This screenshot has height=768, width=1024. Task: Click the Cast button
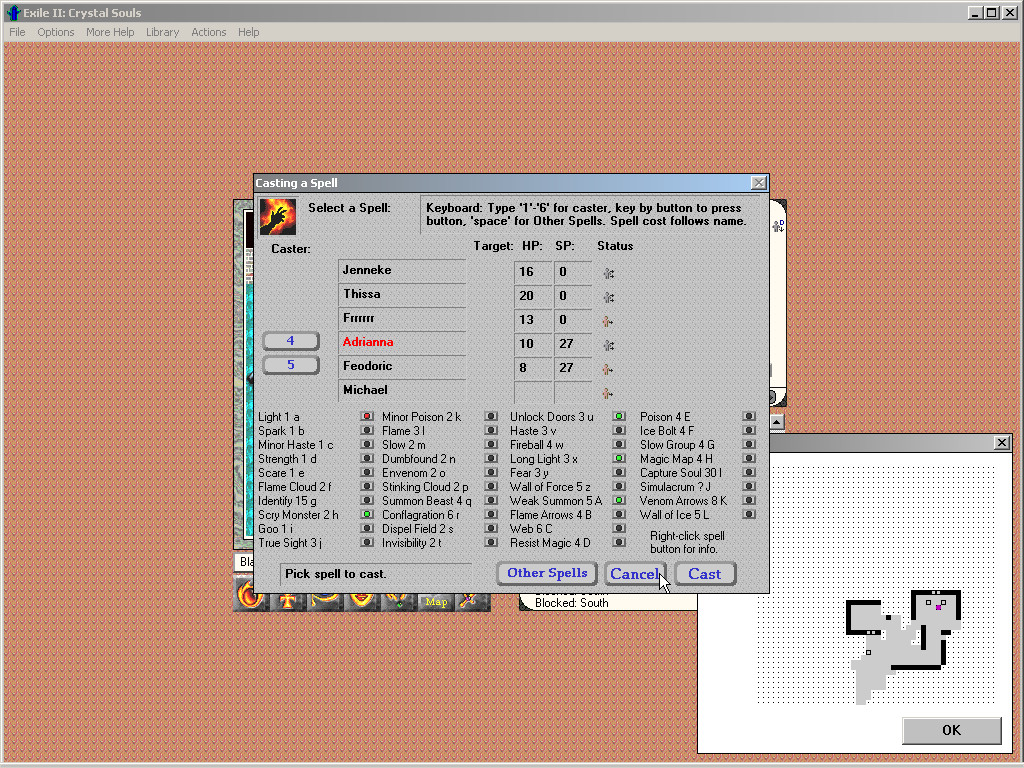pyautogui.click(x=705, y=574)
